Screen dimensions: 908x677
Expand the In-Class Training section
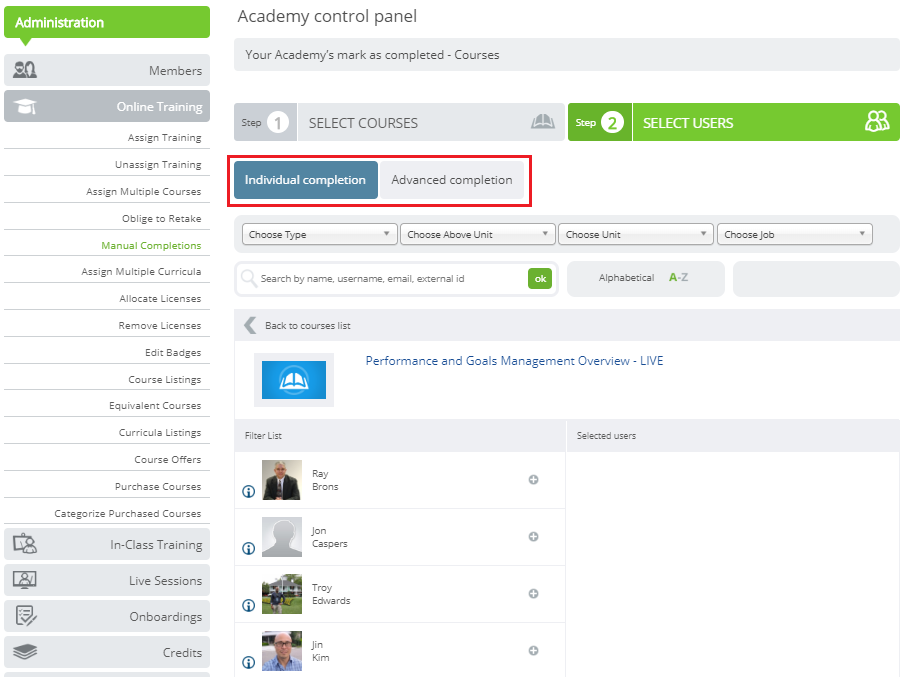pyautogui.click(x=107, y=544)
